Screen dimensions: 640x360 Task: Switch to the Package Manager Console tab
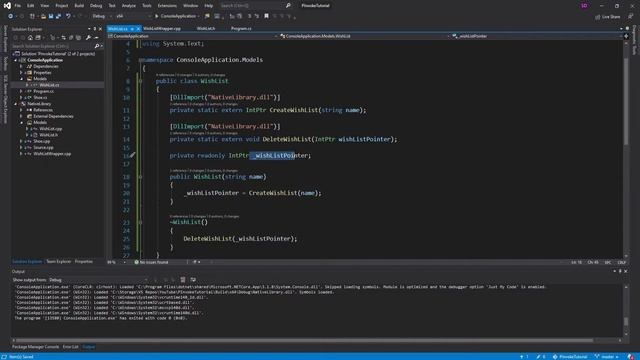coord(36,347)
